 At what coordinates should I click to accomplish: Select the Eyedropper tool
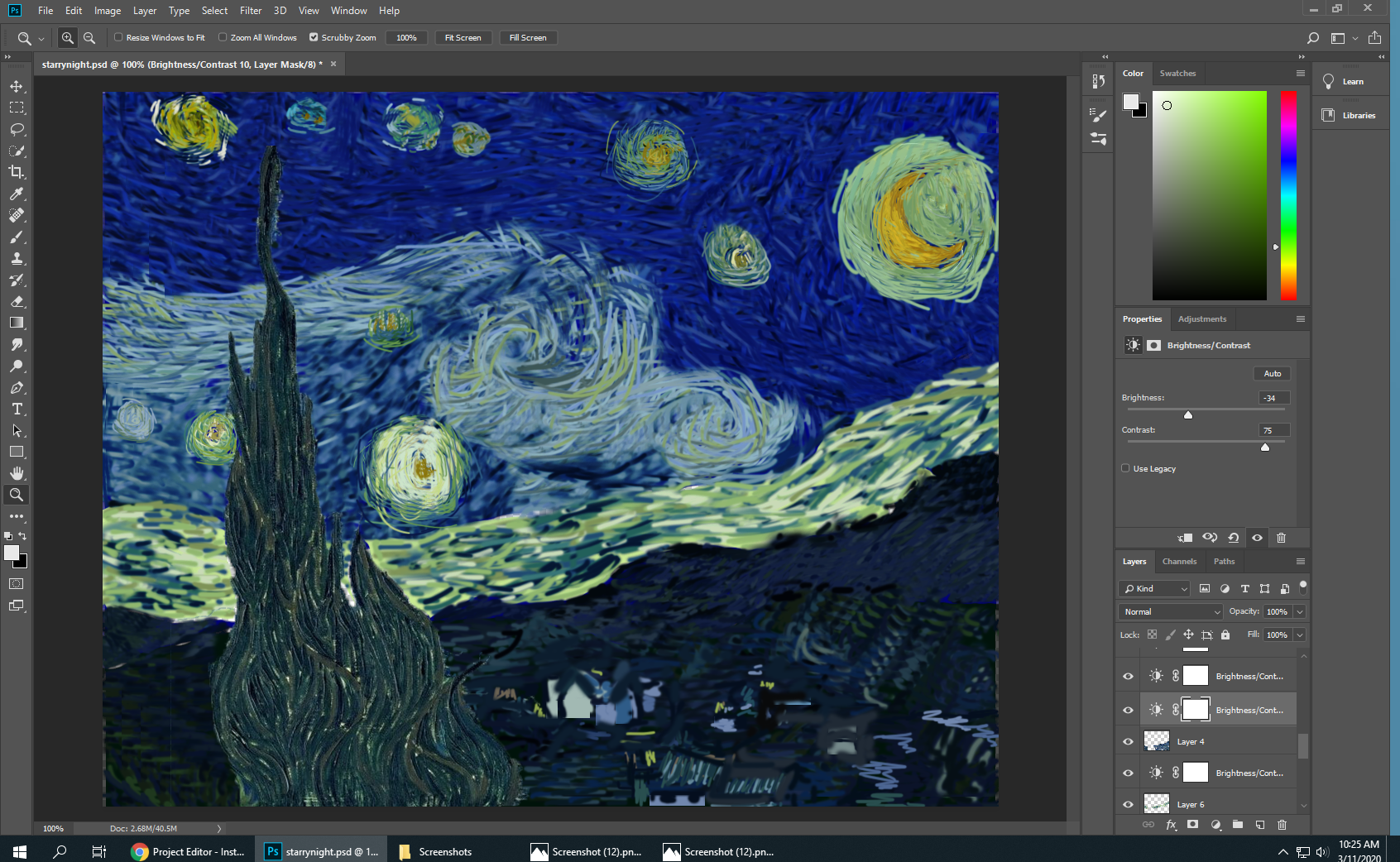pos(17,194)
